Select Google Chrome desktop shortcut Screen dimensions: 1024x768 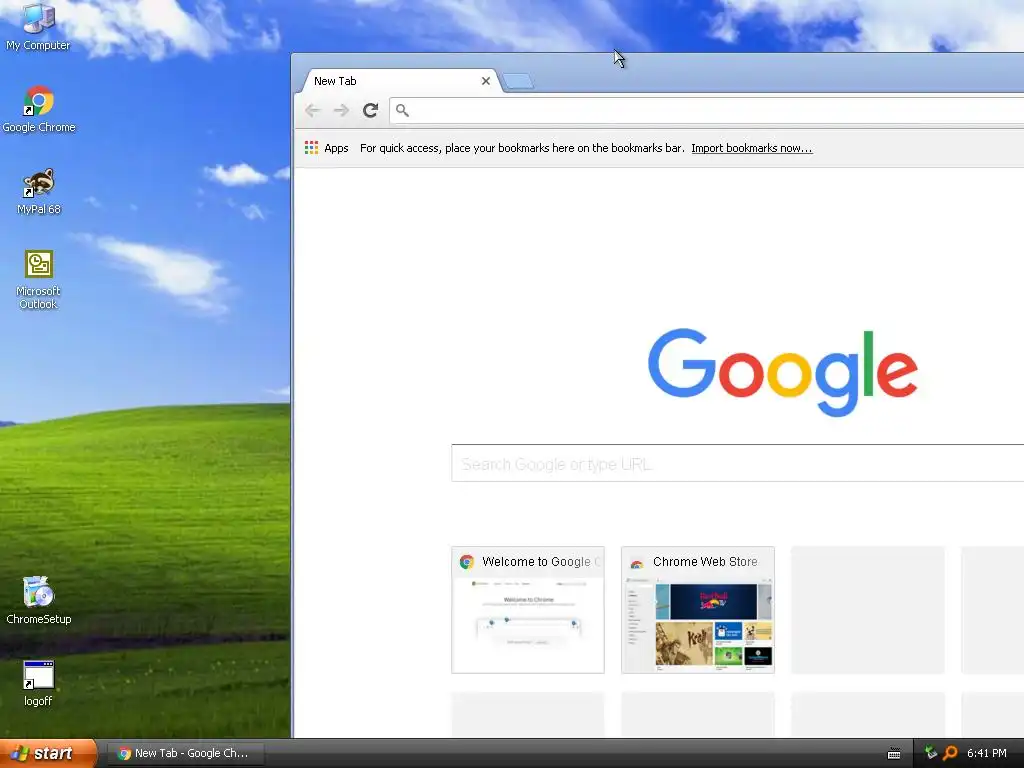point(39,109)
